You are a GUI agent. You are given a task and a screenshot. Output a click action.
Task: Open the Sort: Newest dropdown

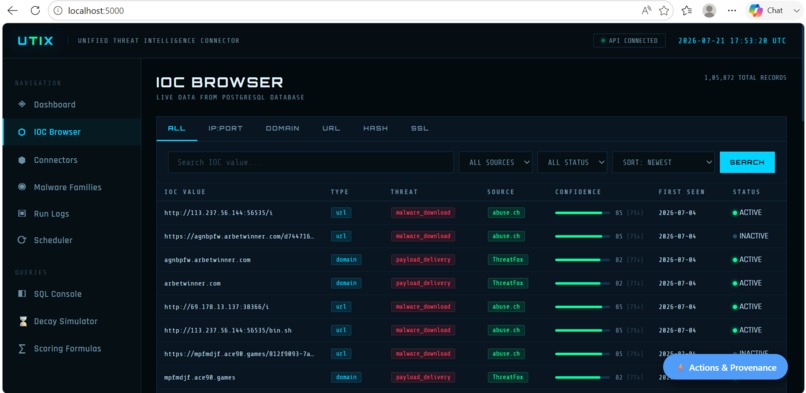pyautogui.click(x=663, y=162)
